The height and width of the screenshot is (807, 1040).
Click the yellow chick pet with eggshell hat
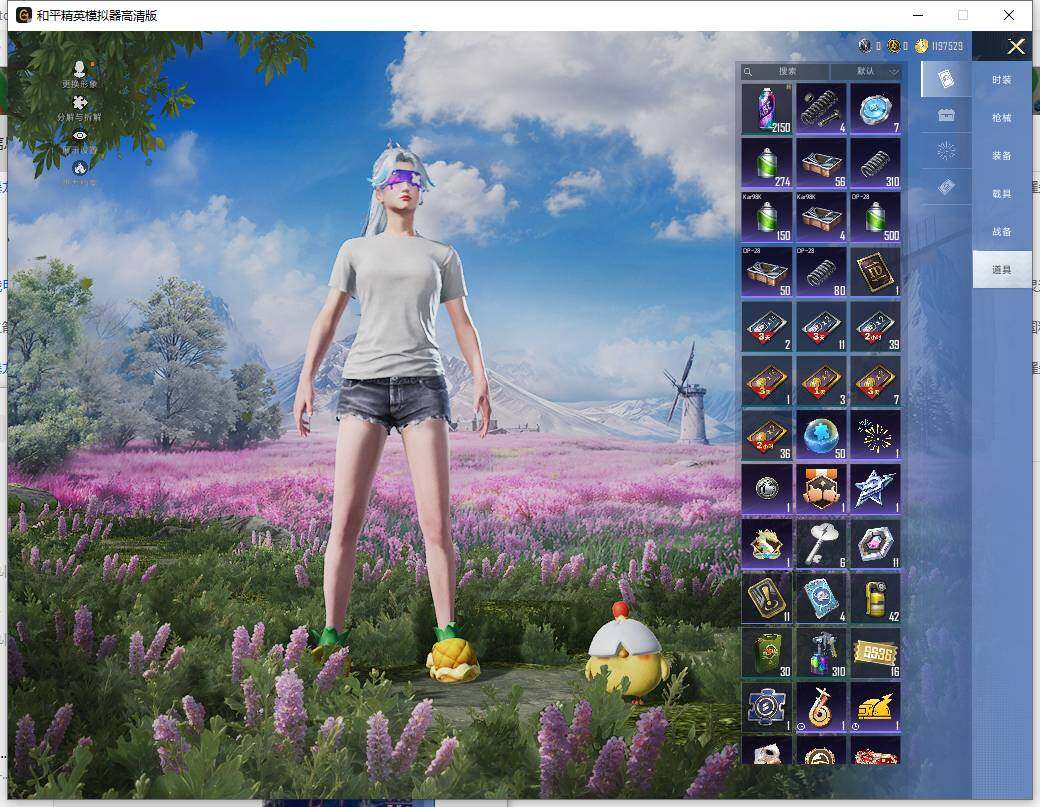tap(627, 651)
